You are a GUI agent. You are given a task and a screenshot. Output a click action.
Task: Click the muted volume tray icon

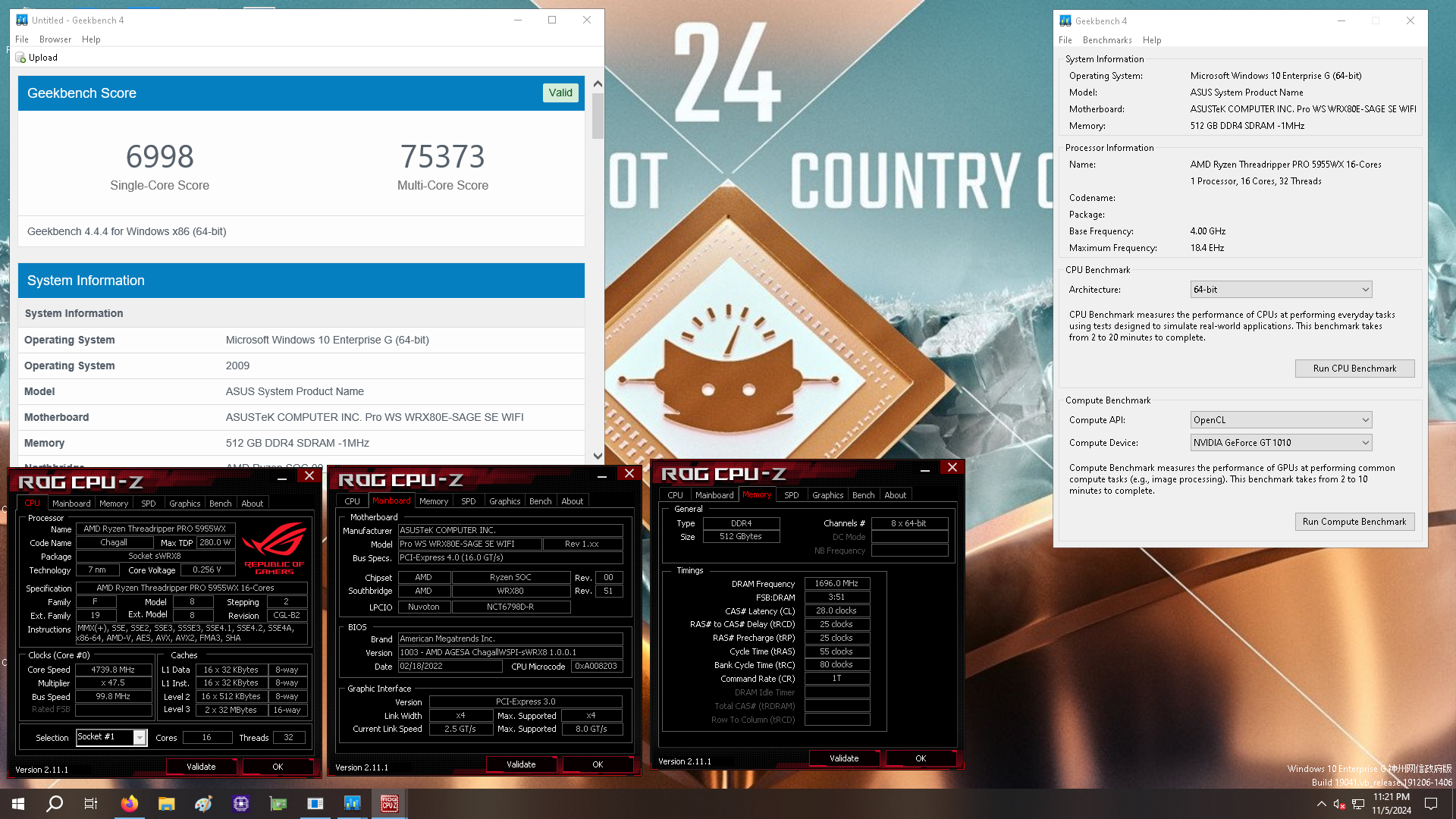[1339, 804]
